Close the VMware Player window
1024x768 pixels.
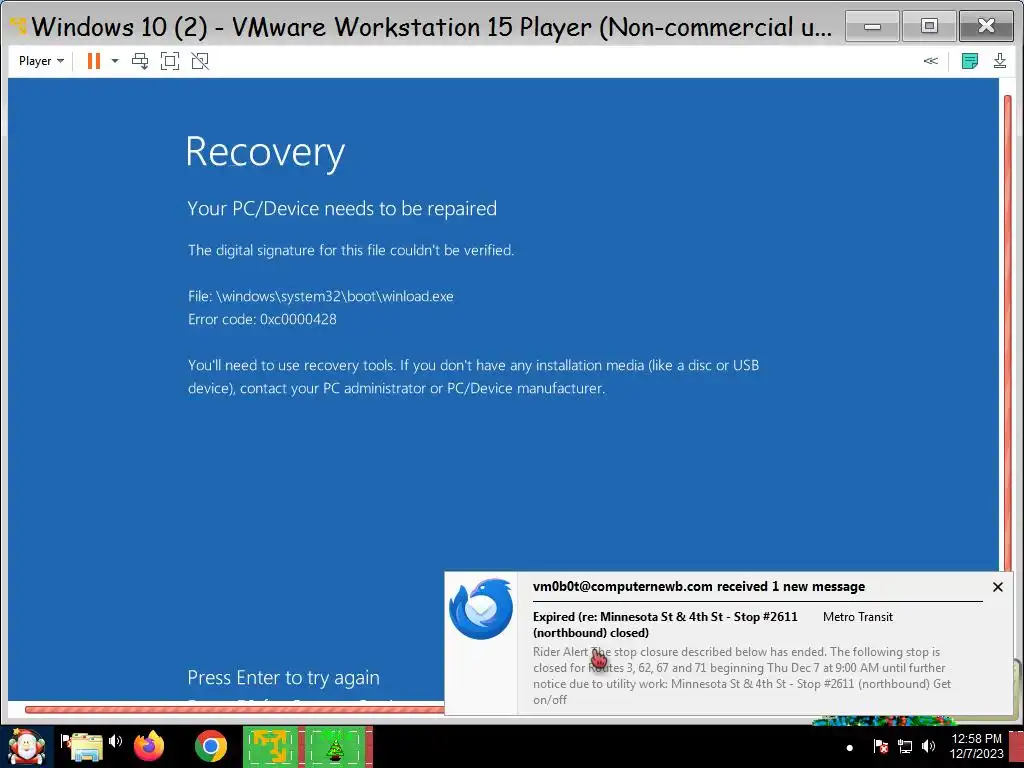986,27
